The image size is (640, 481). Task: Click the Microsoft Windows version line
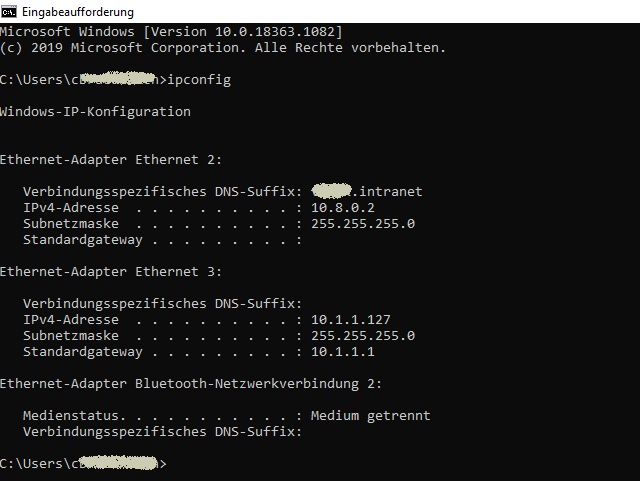pos(171,31)
